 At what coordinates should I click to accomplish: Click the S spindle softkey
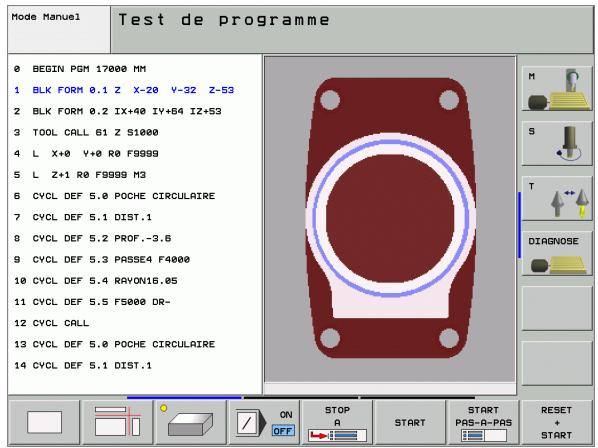coord(556,143)
